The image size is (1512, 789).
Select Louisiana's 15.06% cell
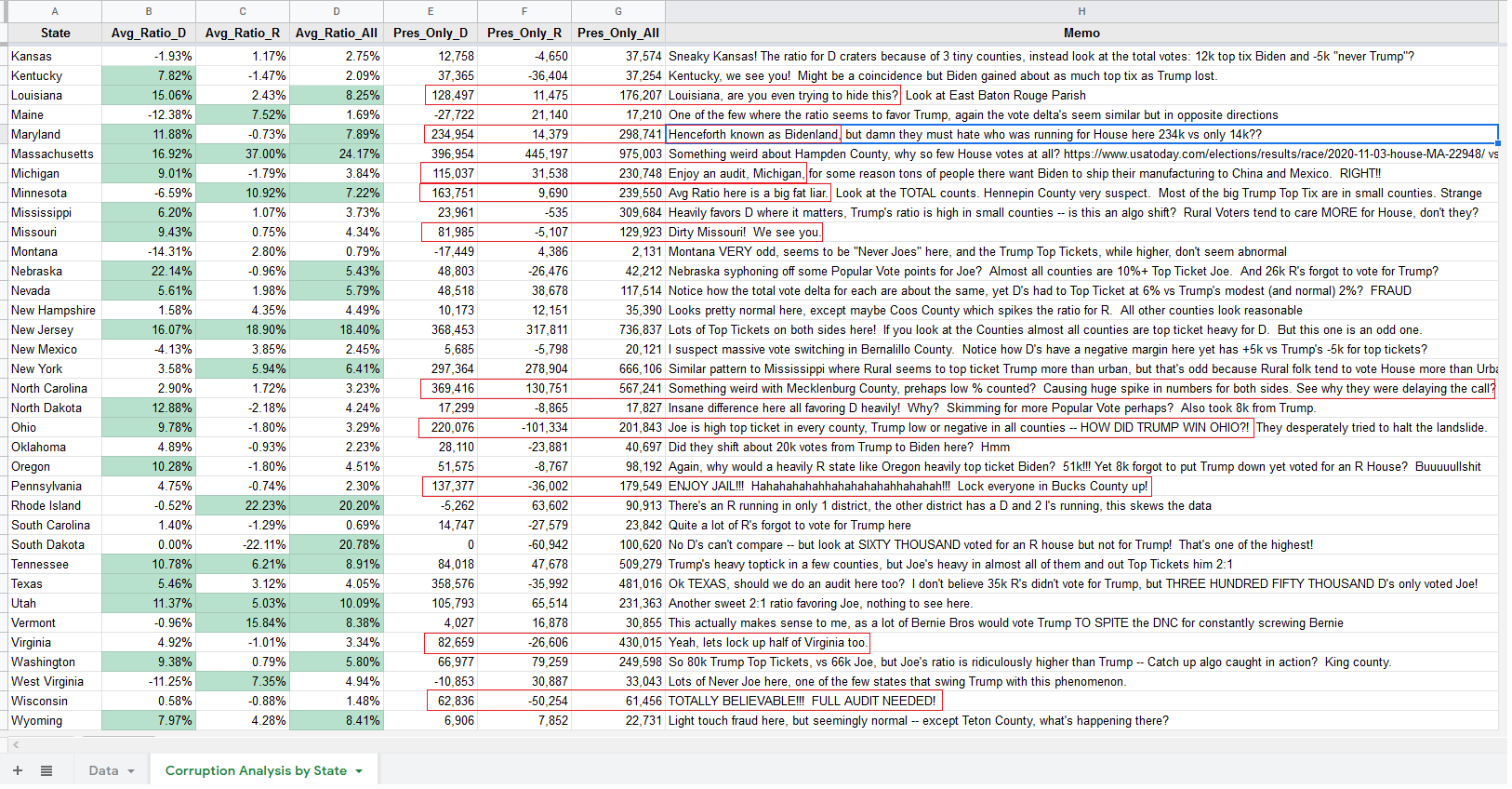tap(149, 95)
